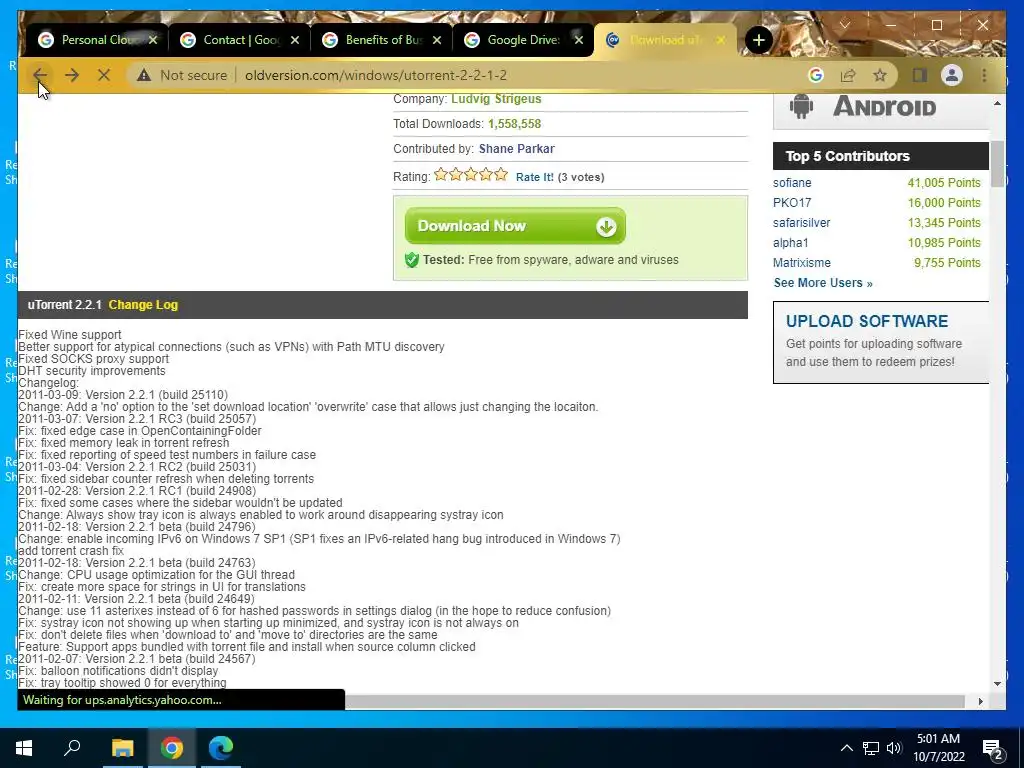Close the Contact | Google tab
Screen dimensions: 1024x768
point(295,40)
